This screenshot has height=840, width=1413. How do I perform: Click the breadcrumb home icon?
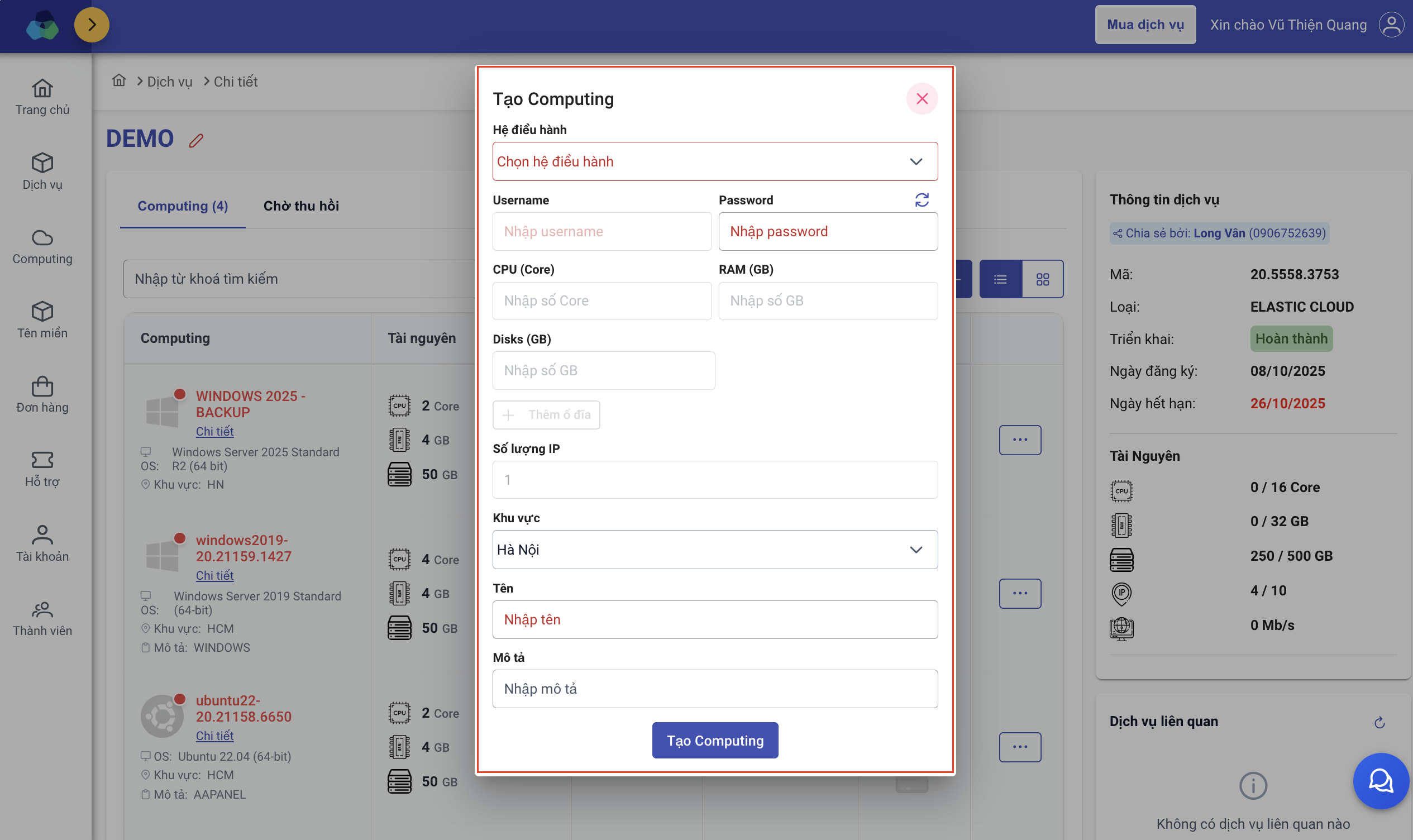coord(119,81)
